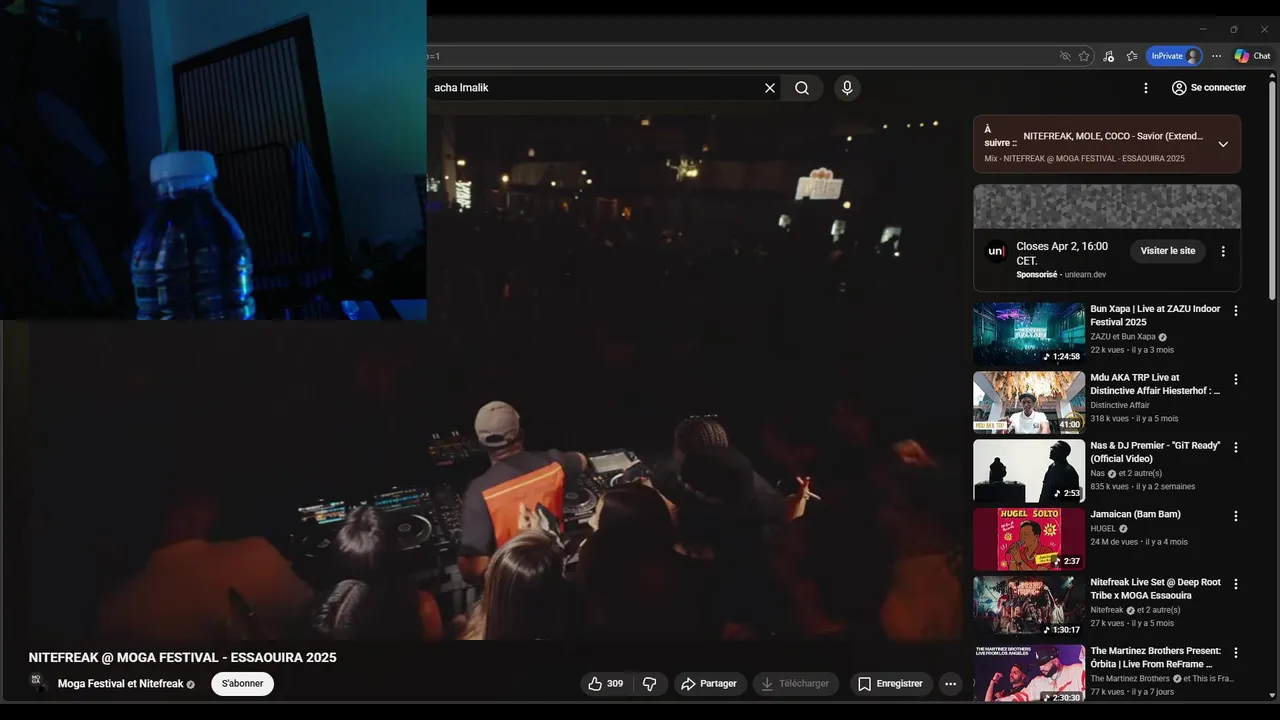Screen dimensions: 1280x720
Task: Open options menu for the unlearn.dev ad
Action: [x=1222, y=251]
